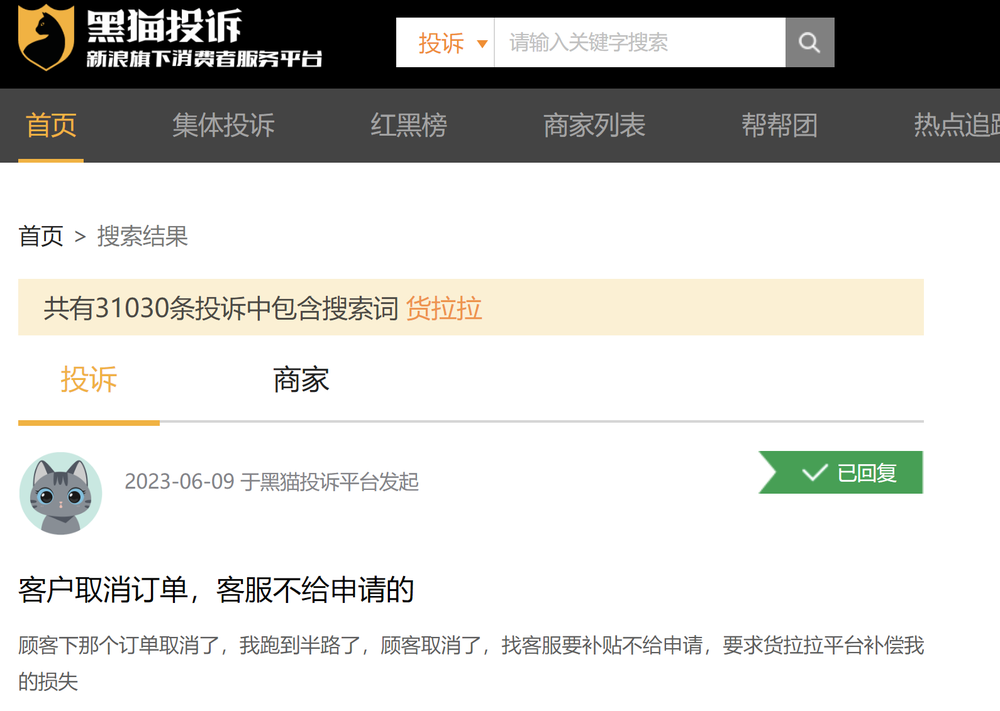The image size is (1000, 711).
Task: Click the complaint description starting 顾客下那个订单取消了
Action: (471, 663)
